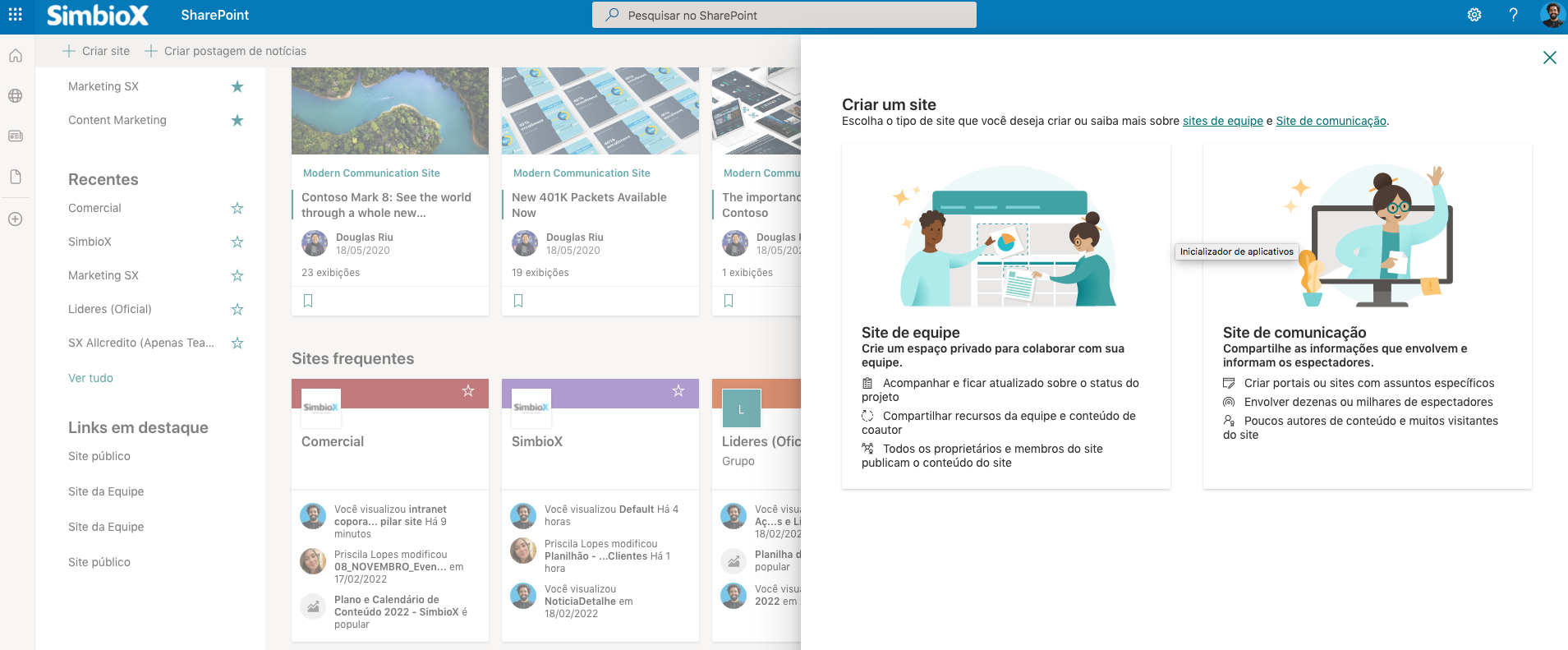Image resolution: width=1568 pixels, height=650 pixels.
Task: Open the SimbioX frequent site title
Action: 537,441
